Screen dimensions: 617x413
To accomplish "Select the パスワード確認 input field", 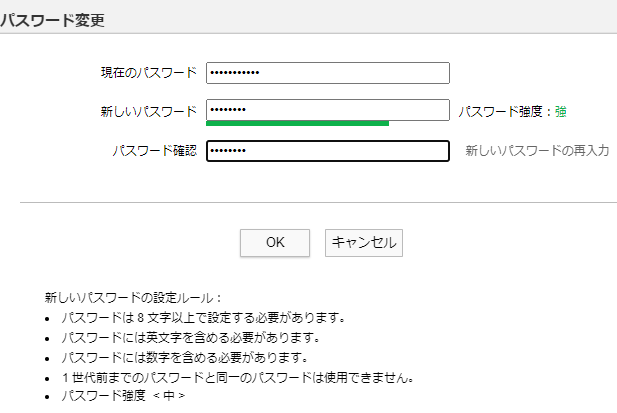I will [328, 151].
